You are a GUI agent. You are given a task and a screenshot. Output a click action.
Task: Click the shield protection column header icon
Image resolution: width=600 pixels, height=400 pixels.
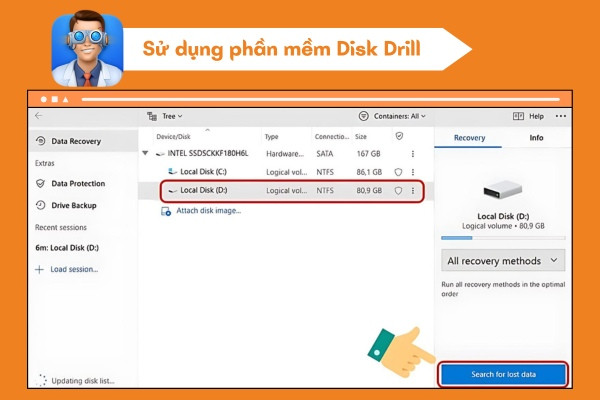tap(399, 136)
